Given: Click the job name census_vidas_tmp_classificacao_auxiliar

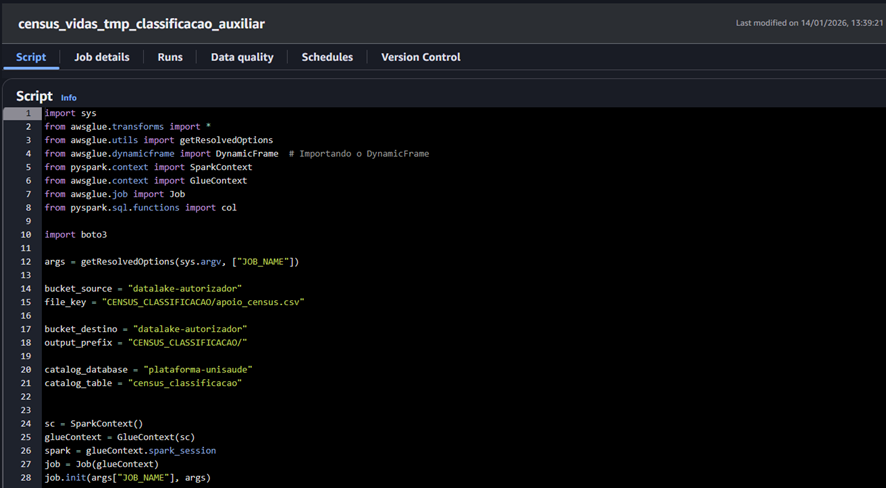Looking at the screenshot, I should click(141, 23).
